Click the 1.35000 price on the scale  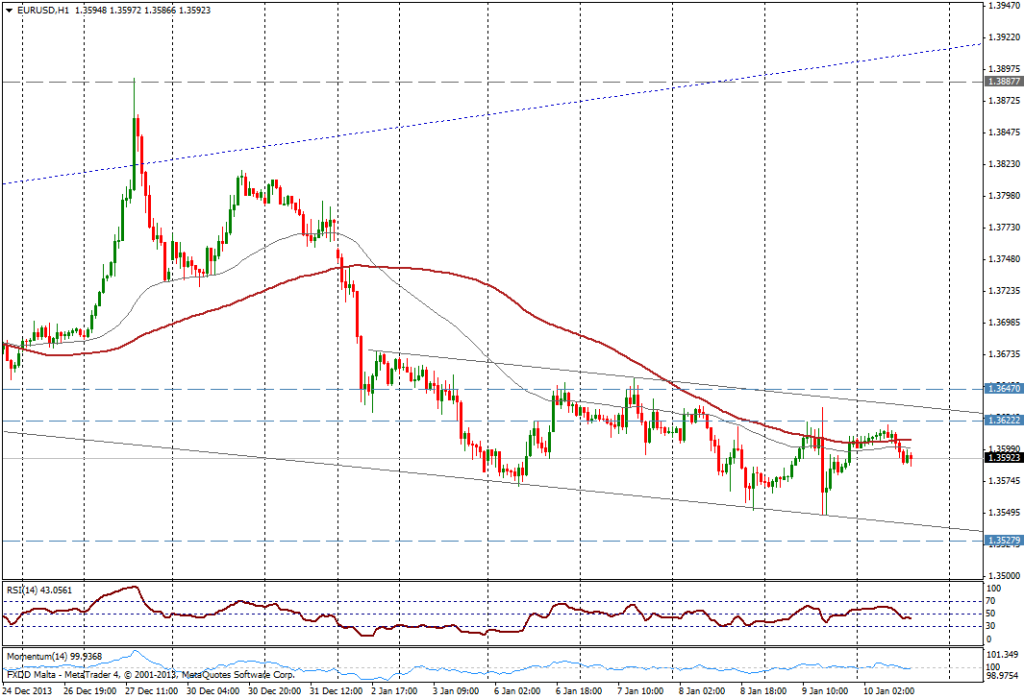(1002, 576)
